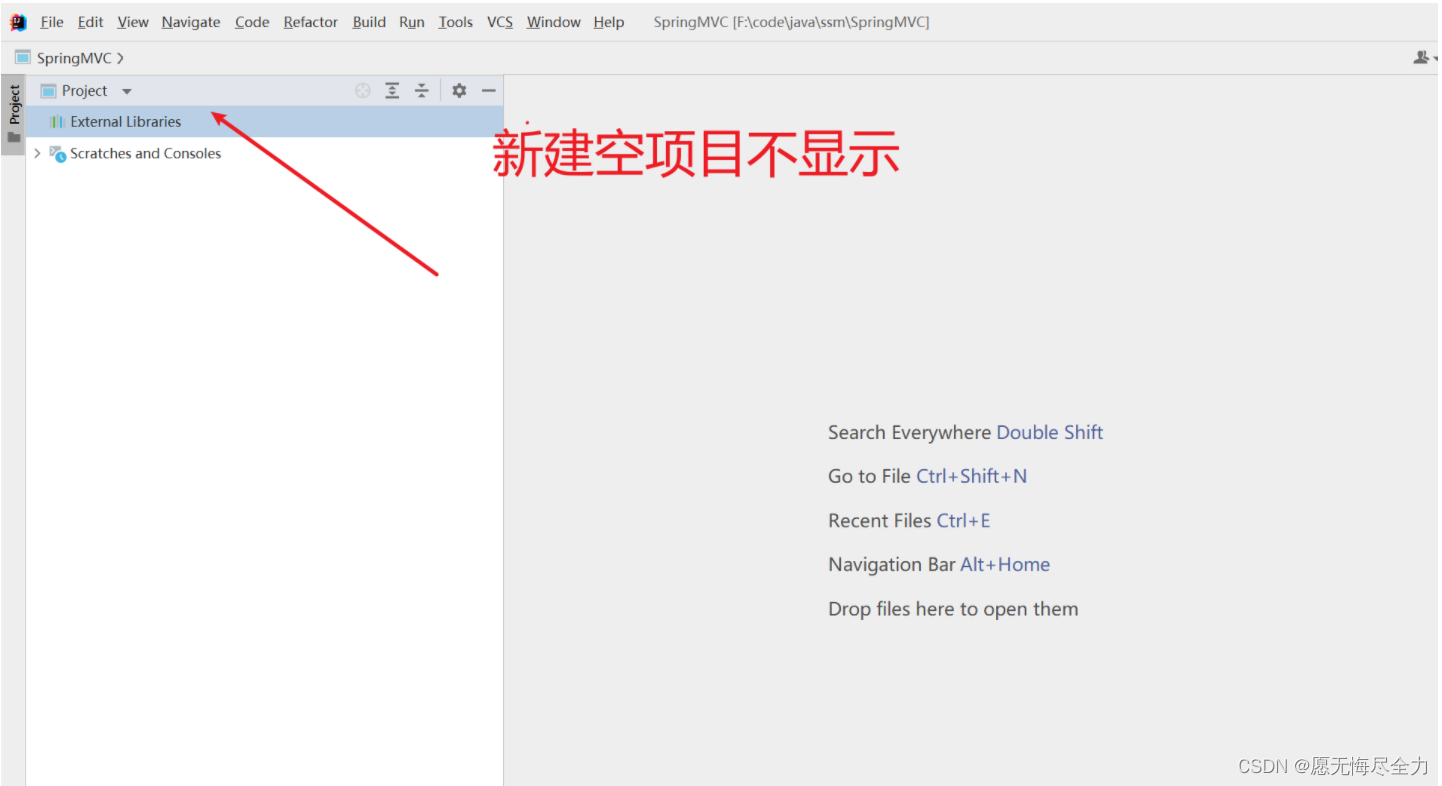Click the window title SpringMVC path text
Screen dimensions: 1442x786
click(791, 22)
